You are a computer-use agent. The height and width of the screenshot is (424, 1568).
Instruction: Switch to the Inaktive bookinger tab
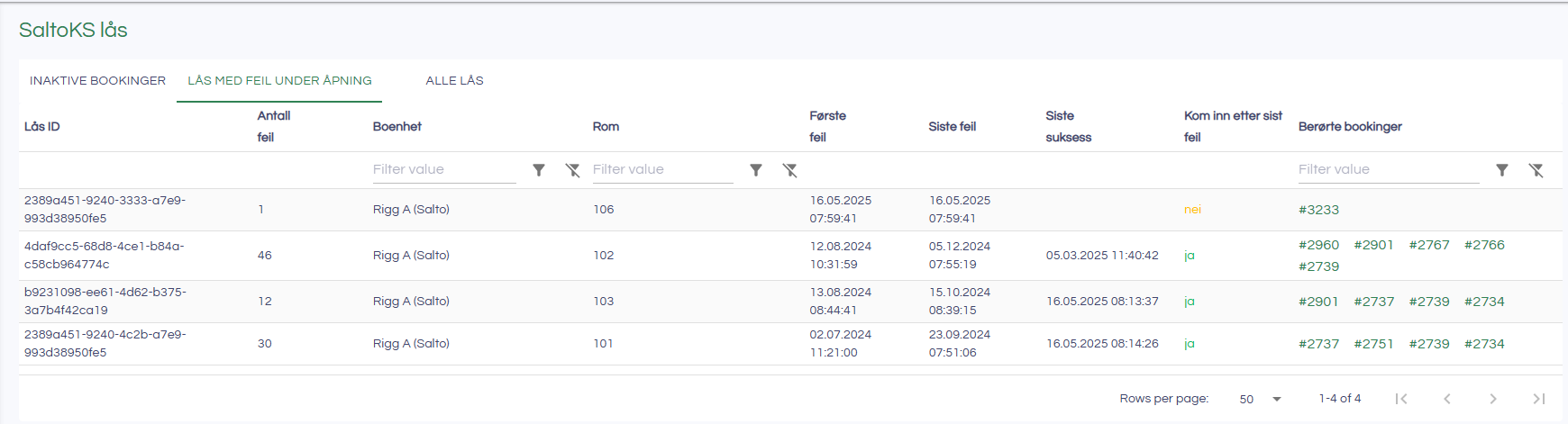pos(97,81)
